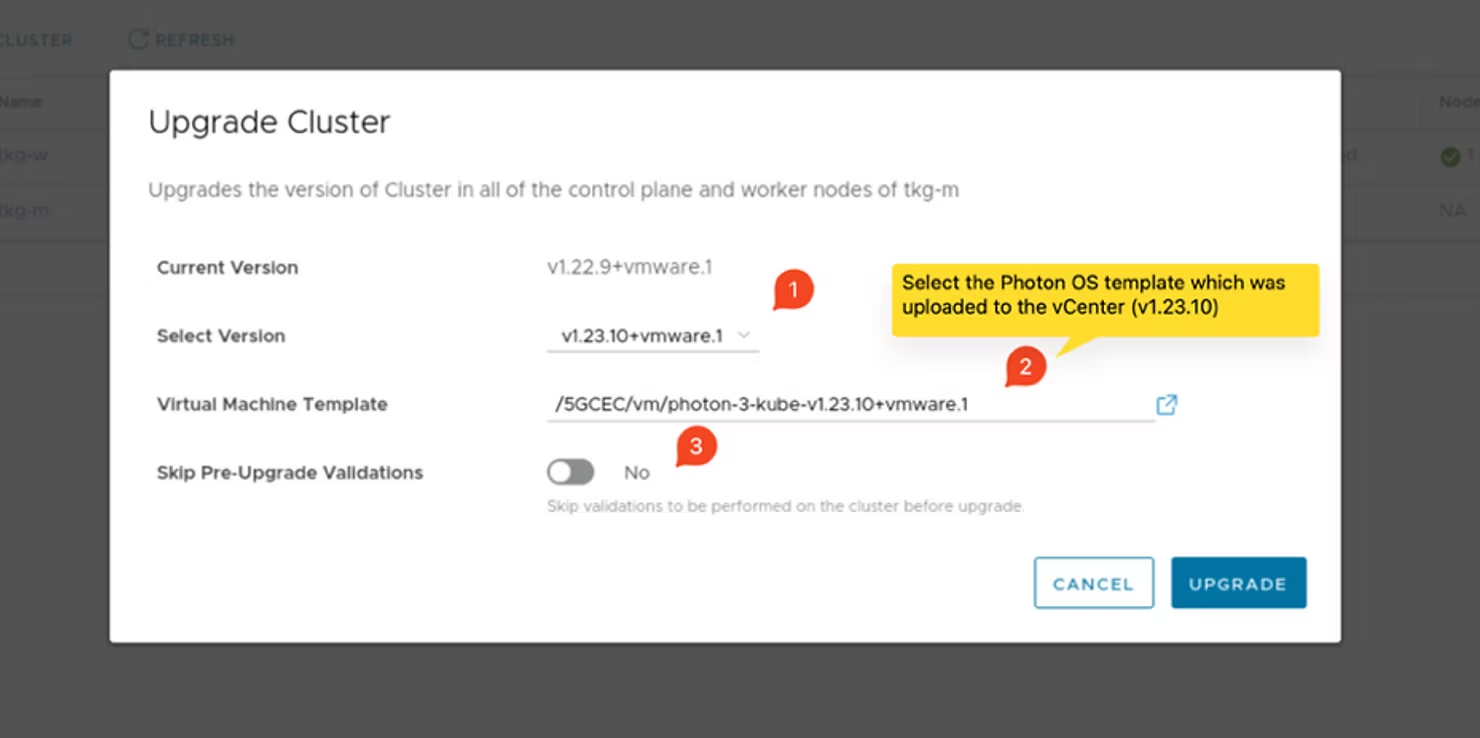Select the tkg-m cluster row
Viewport: 1480px width, 738px height.
(24, 211)
